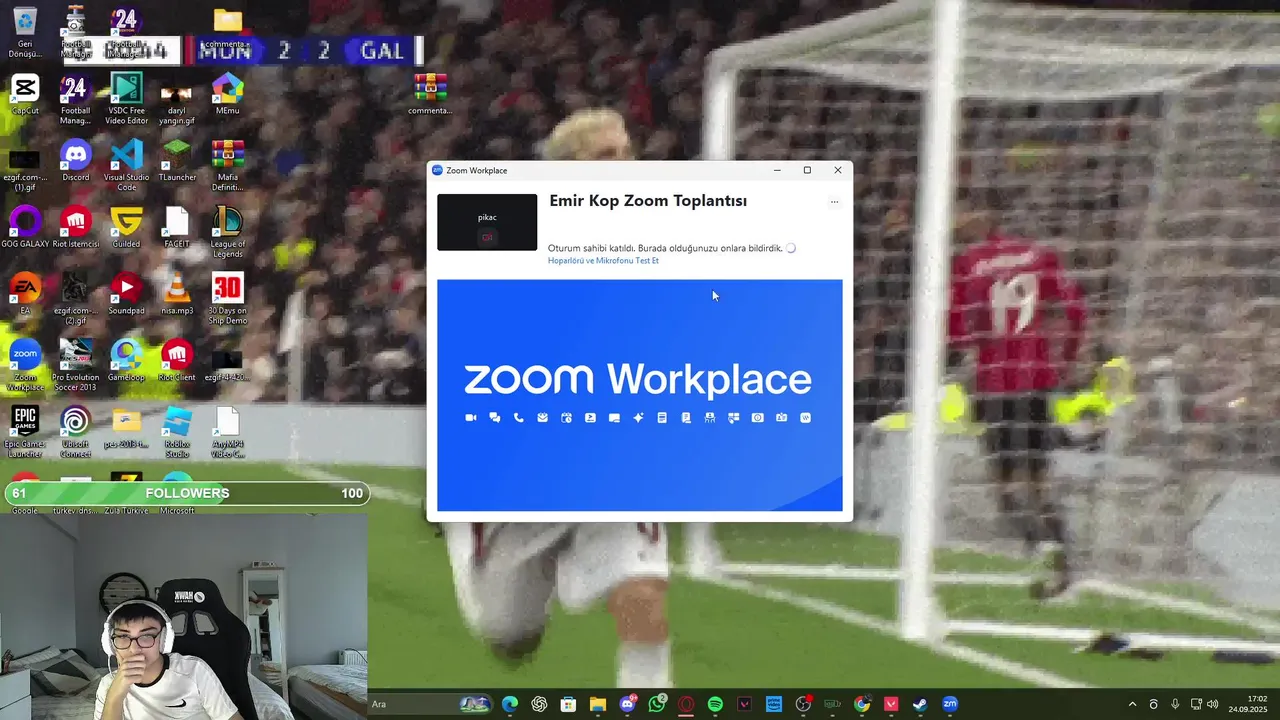Image resolution: width=1280 pixels, height=720 pixels.
Task: Open the AnyMP4 Video Converter shortcut
Action: click(x=227, y=433)
